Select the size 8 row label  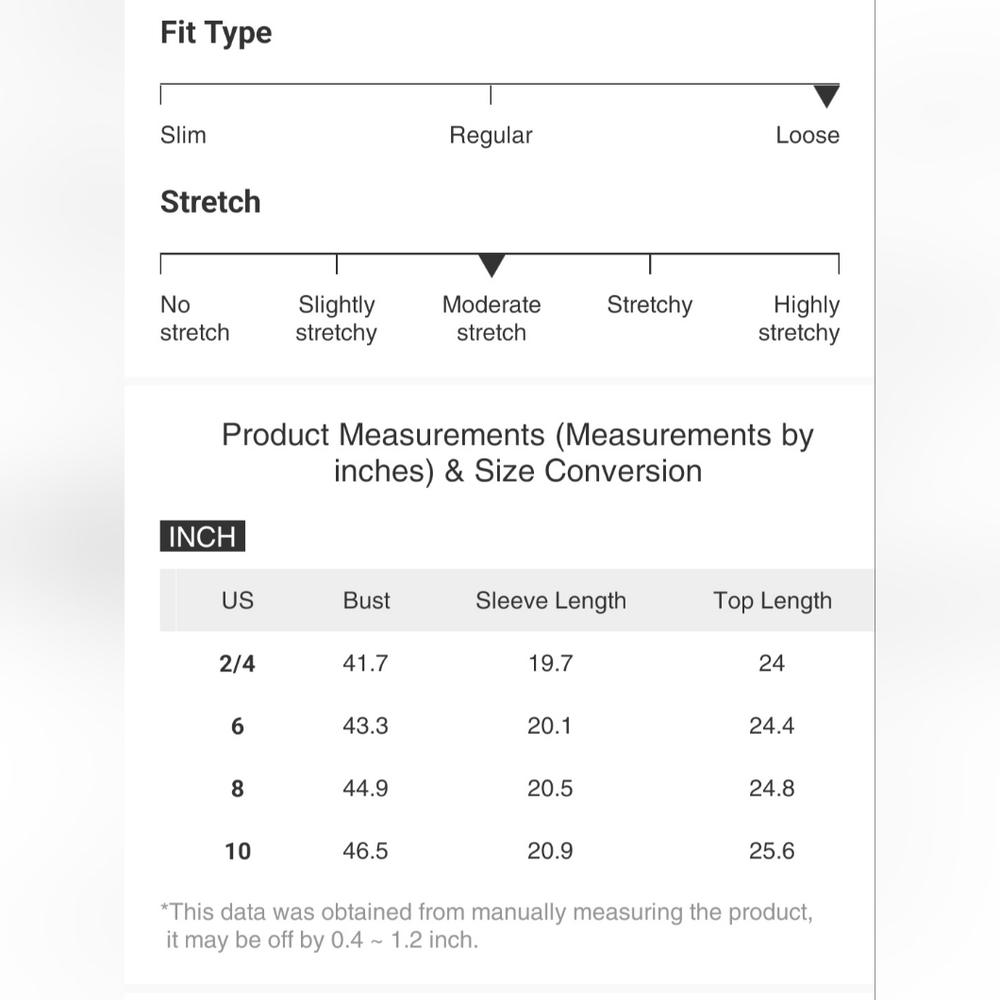click(237, 789)
